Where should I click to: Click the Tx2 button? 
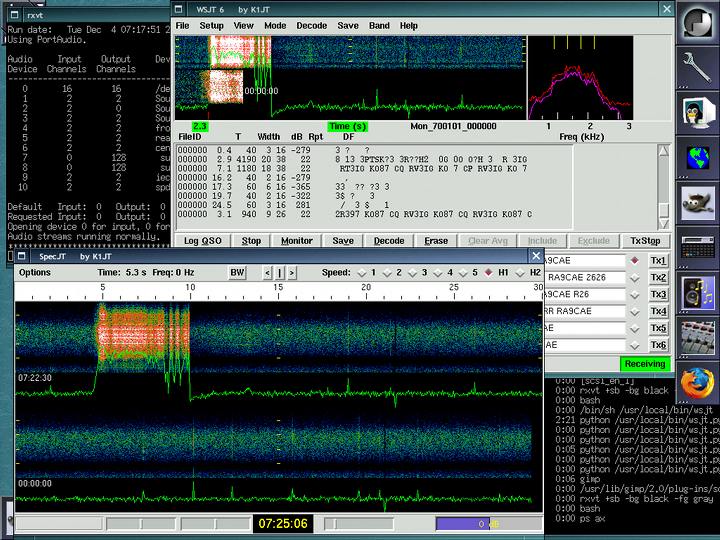658,278
